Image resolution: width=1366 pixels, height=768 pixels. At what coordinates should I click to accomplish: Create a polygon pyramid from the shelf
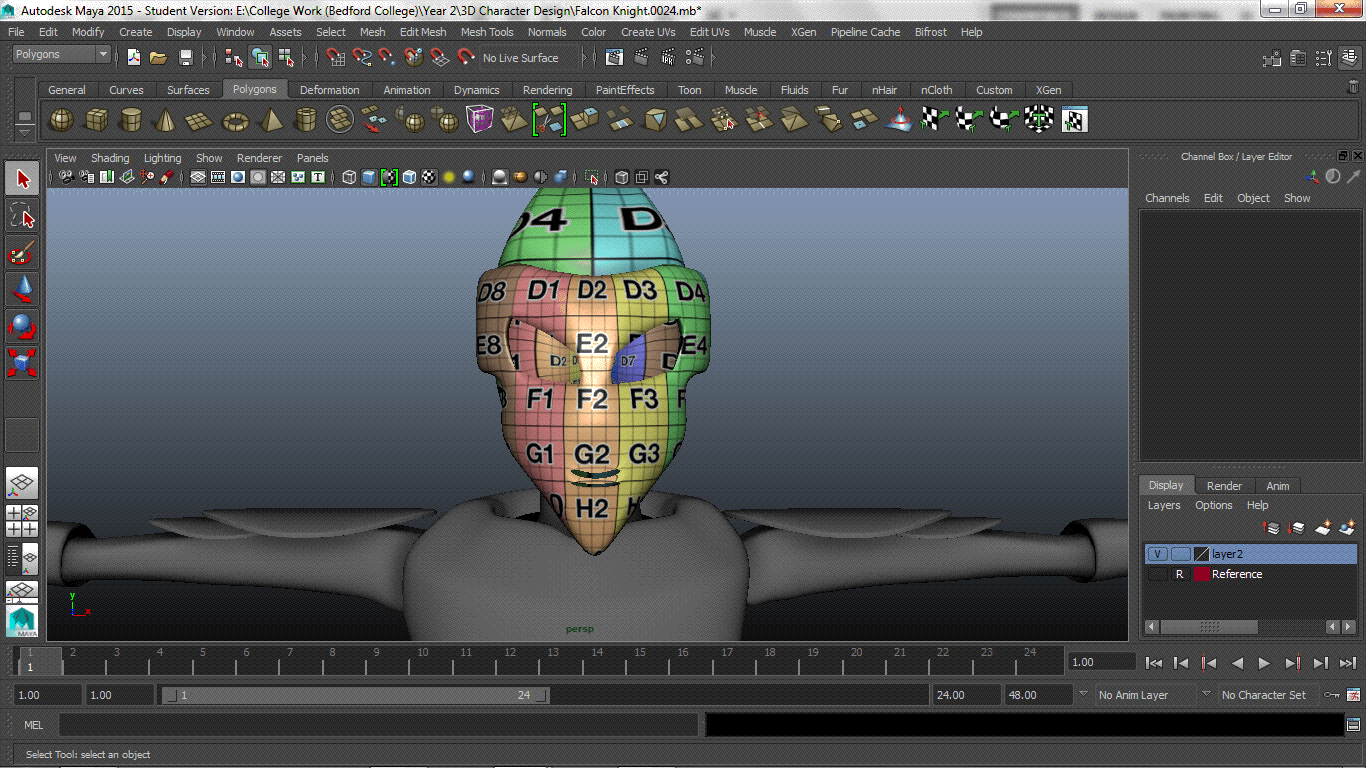271,120
